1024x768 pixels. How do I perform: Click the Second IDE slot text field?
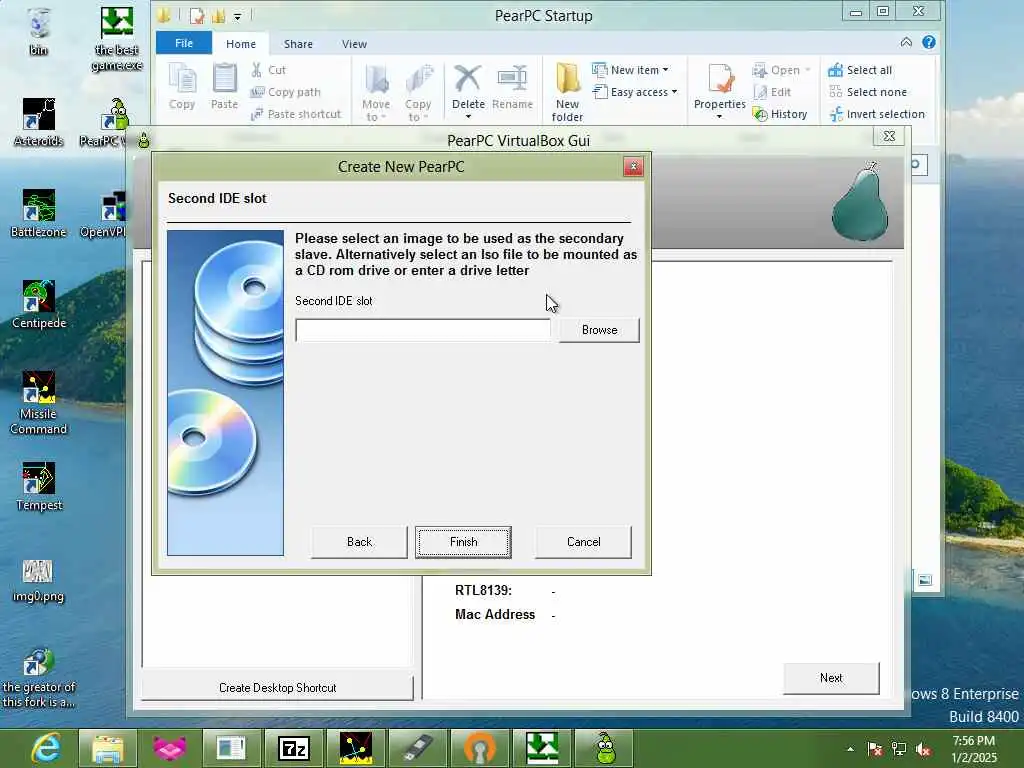coord(423,330)
